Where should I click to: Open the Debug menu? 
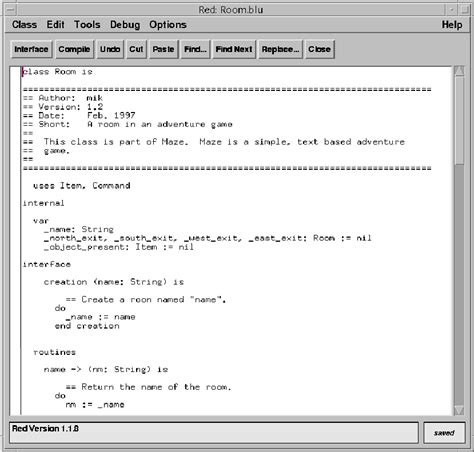pos(125,25)
